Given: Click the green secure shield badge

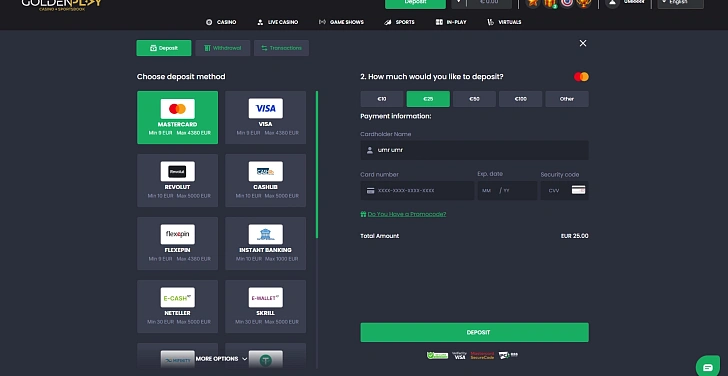Looking at the screenshot, I should coord(437,356).
